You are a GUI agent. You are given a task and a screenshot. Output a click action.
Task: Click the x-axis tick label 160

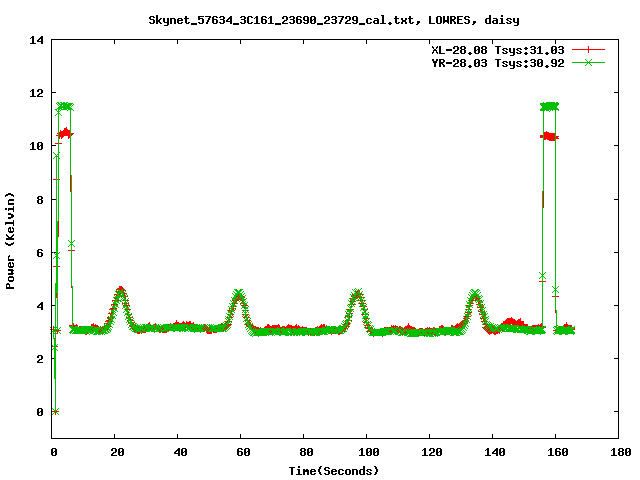click(x=558, y=452)
